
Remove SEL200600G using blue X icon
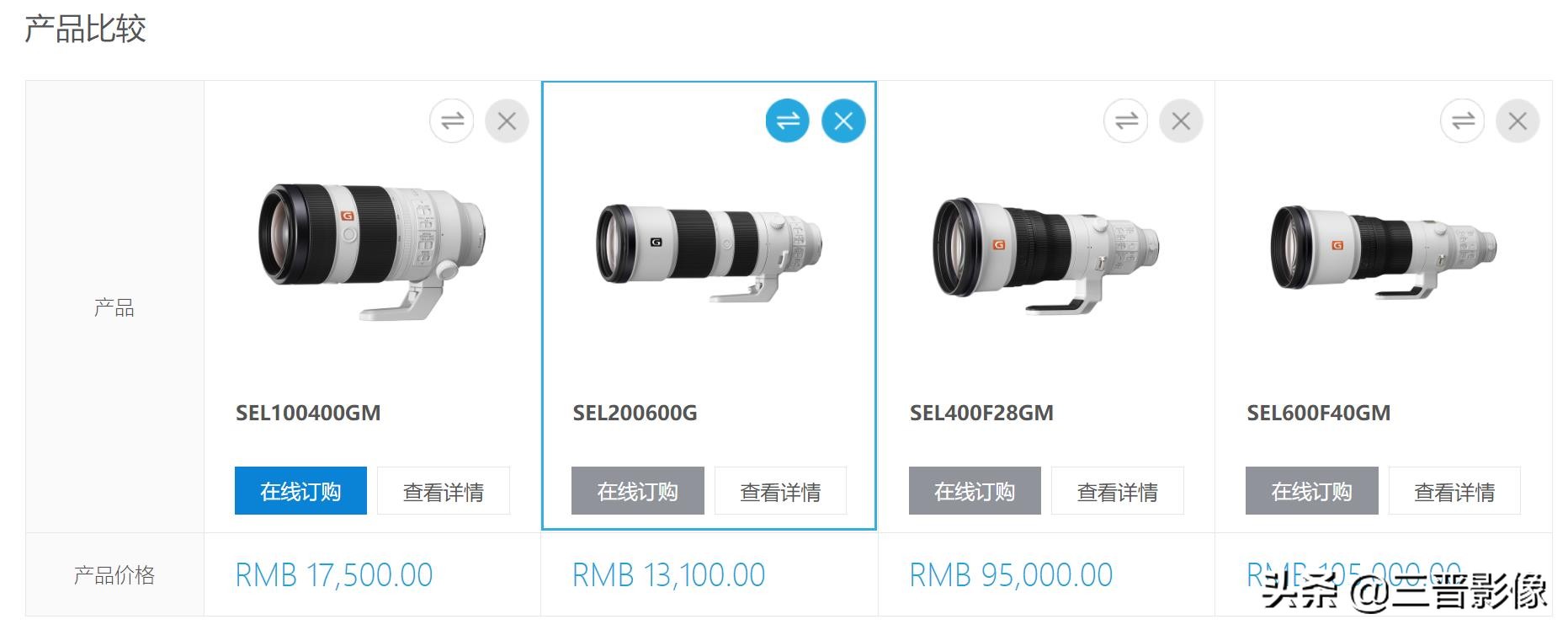(843, 121)
